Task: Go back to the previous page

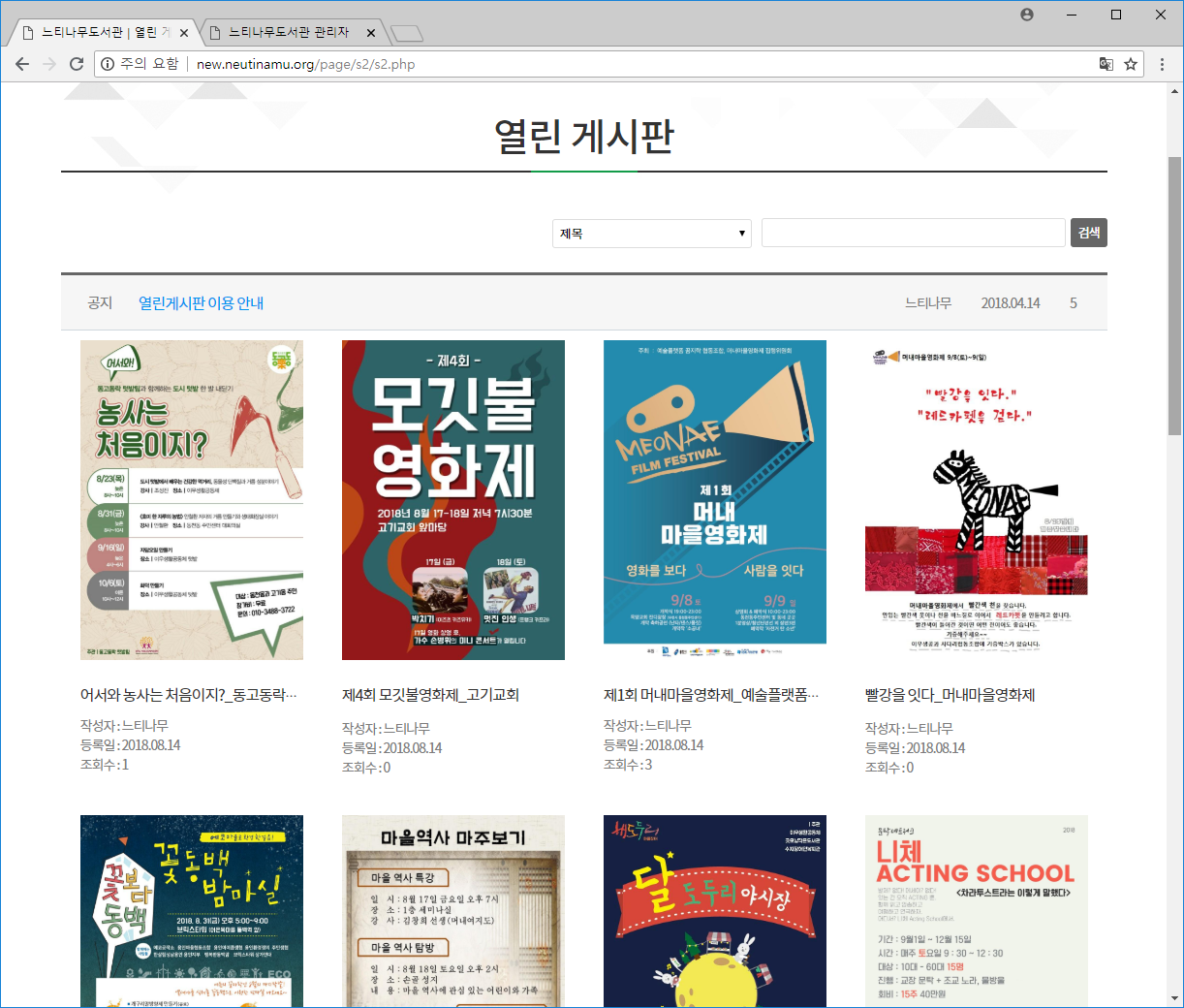Action: click(x=22, y=64)
